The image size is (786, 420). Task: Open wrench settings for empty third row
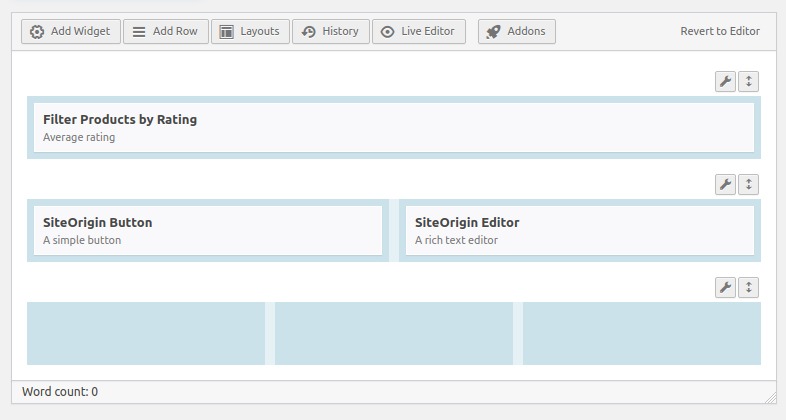tap(725, 288)
